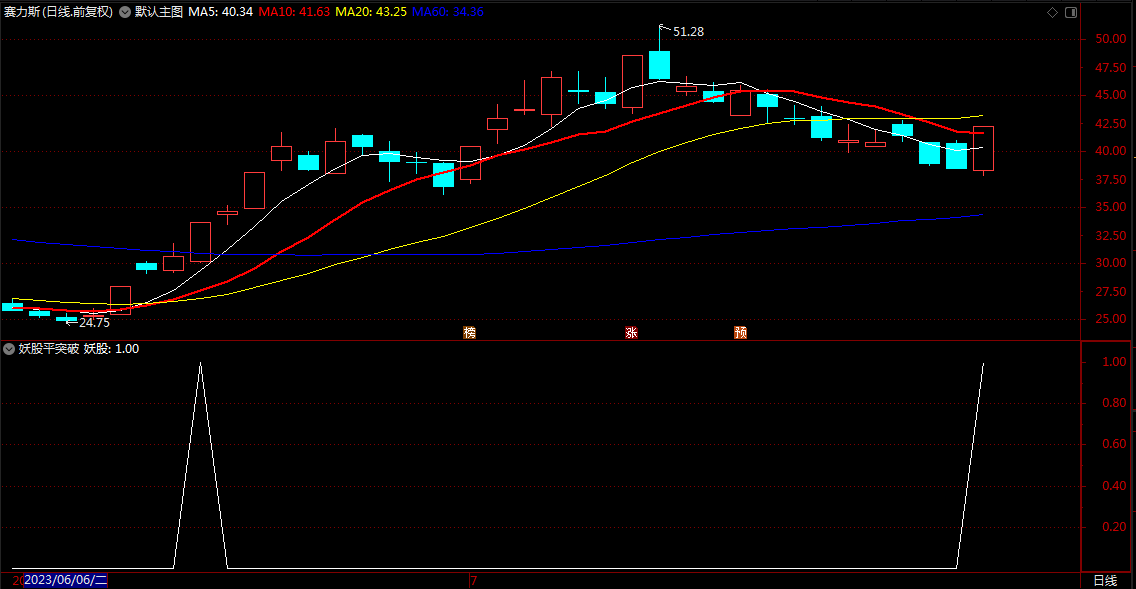Select the MA20: 43.25 indicator label
The height and width of the screenshot is (589, 1136).
371,12
